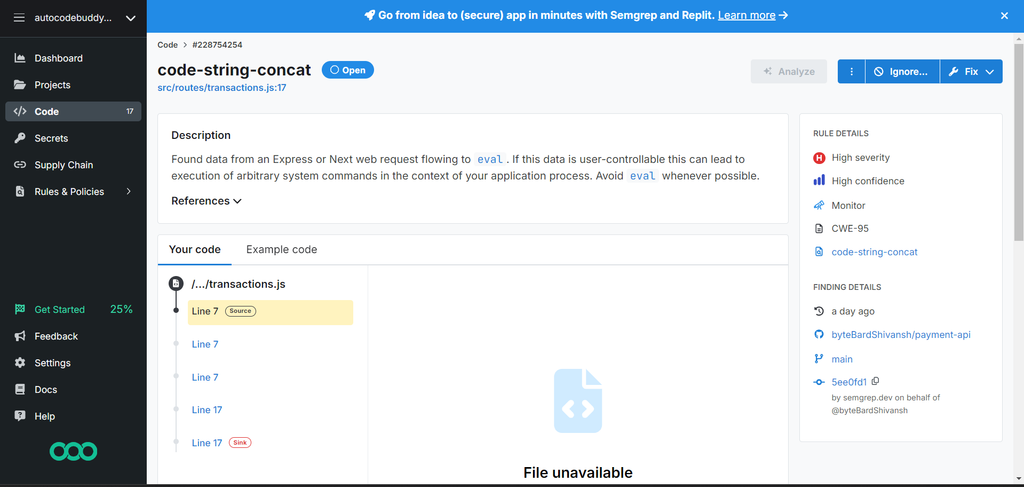
Task: Click the CWE-95 label
Action: coord(850,228)
